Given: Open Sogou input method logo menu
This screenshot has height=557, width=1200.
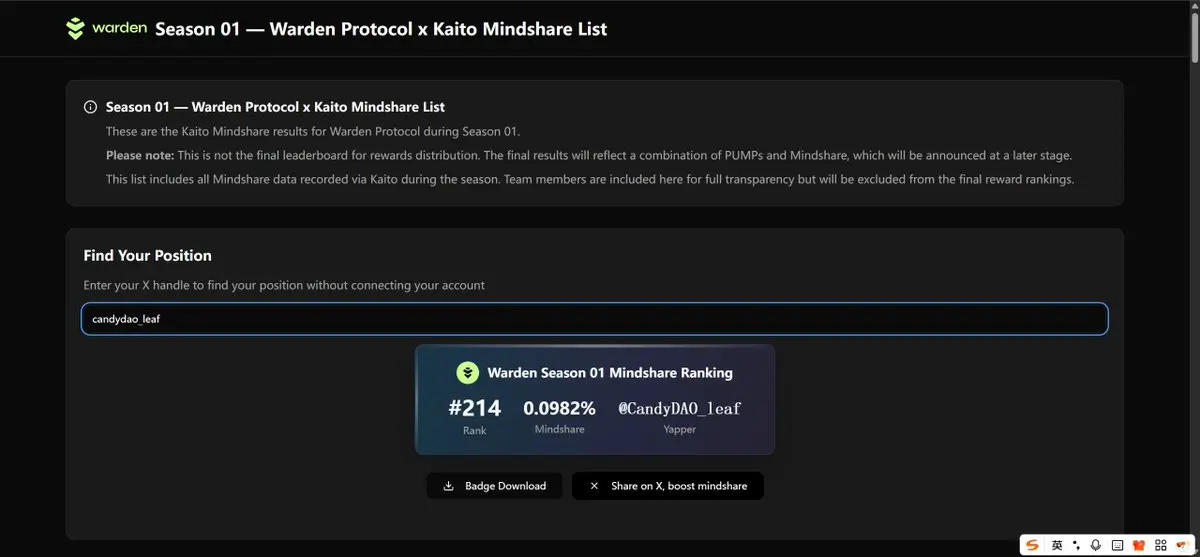Looking at the screenshot, I should pos(1032,545).
